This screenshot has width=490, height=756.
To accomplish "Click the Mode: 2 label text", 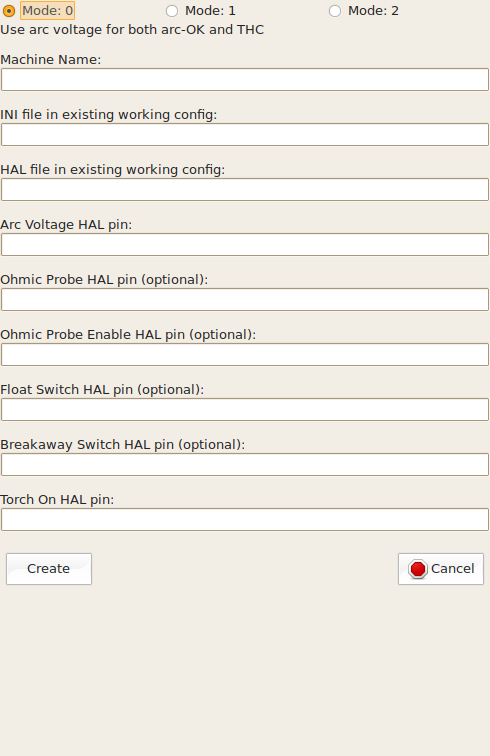I will tap(373, 11).
